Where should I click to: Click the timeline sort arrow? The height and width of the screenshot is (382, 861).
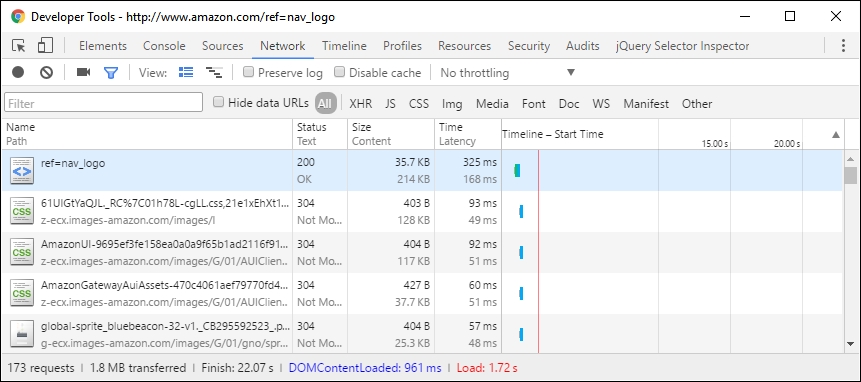tap(836, 134)
